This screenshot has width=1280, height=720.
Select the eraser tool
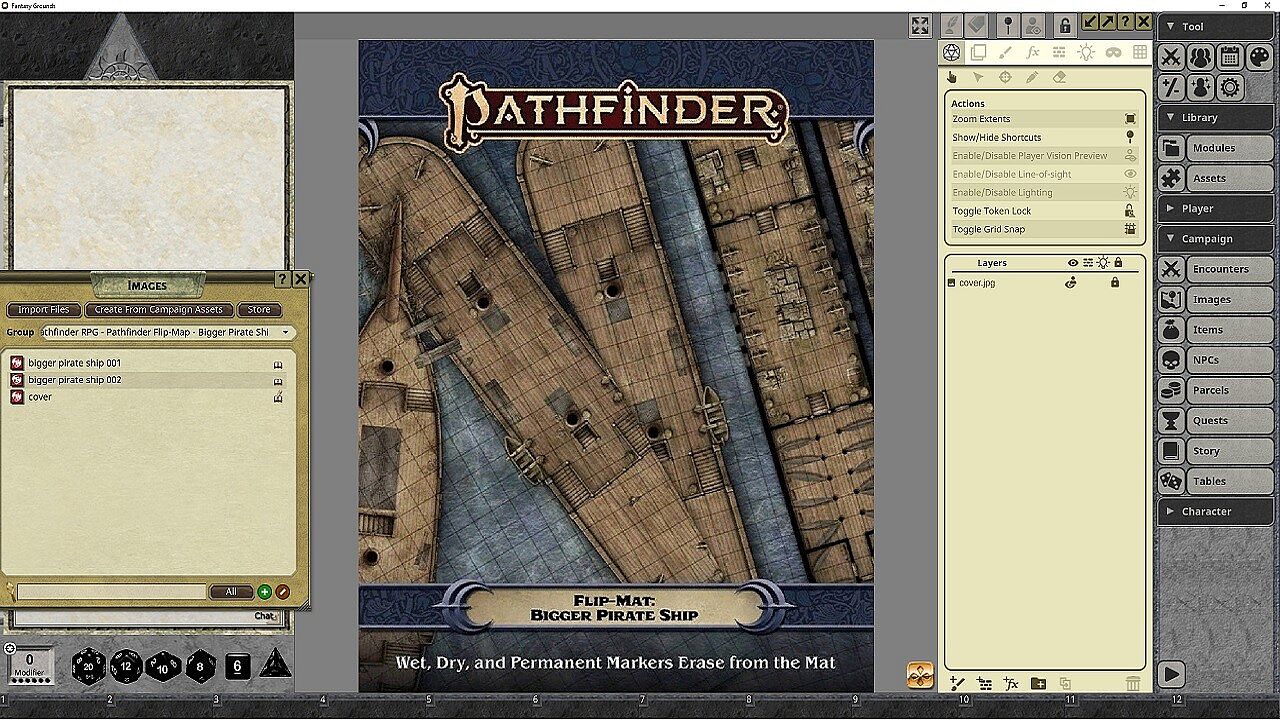click(1060, 77)
